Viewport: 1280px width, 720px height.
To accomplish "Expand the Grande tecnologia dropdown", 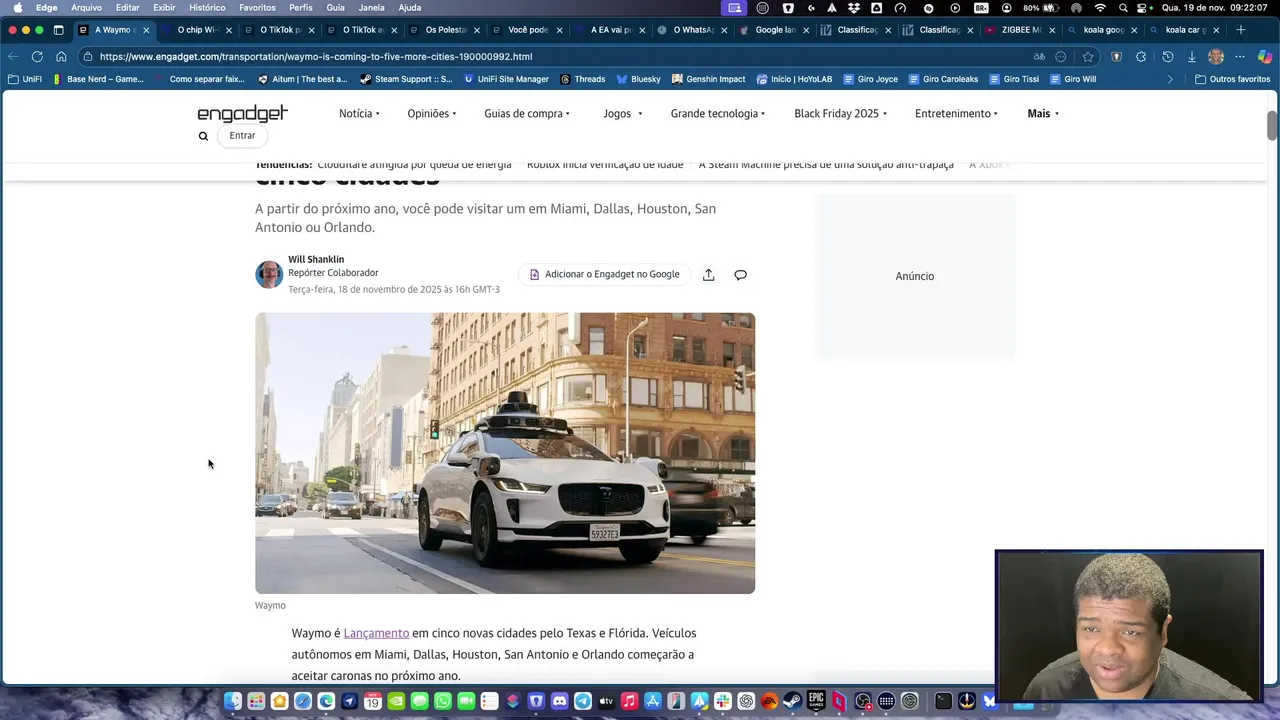I will point(717,114).
